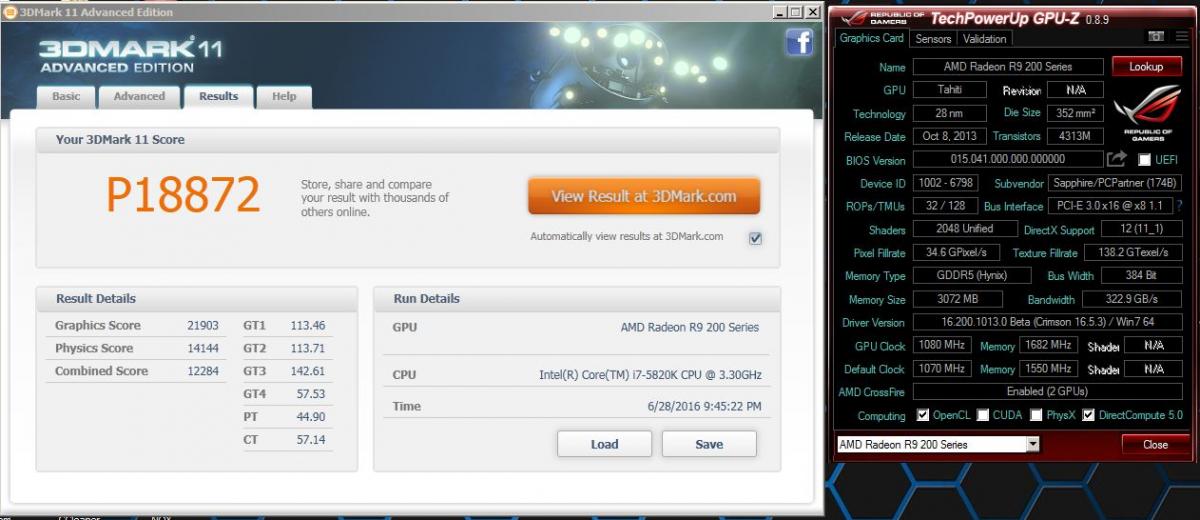Click the GT4 value 57.53
The height and width of the screenshot is (520, 1200).
[312, 394]
